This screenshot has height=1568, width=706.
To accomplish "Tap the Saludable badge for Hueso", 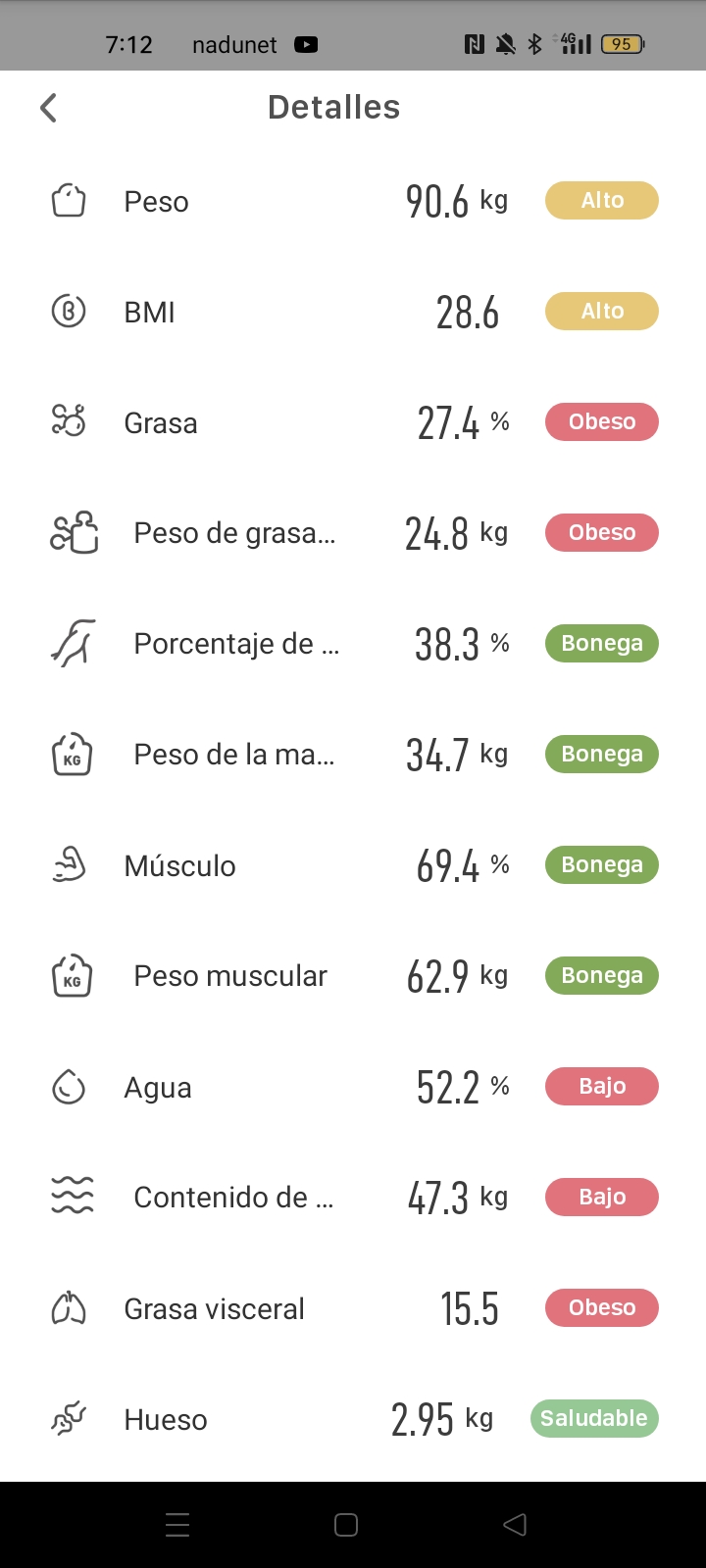I will pos(594,1418).
